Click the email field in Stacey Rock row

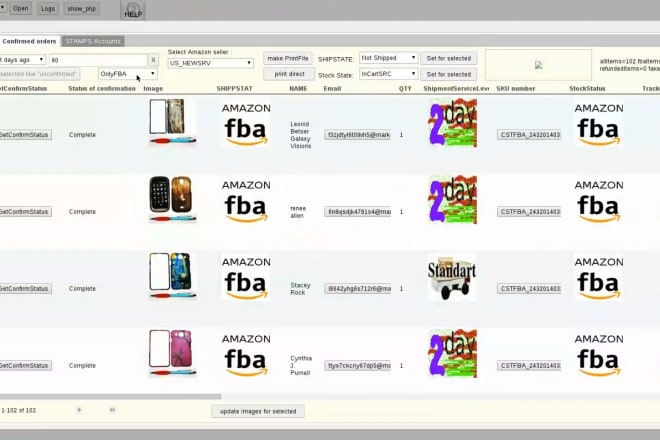357,288
